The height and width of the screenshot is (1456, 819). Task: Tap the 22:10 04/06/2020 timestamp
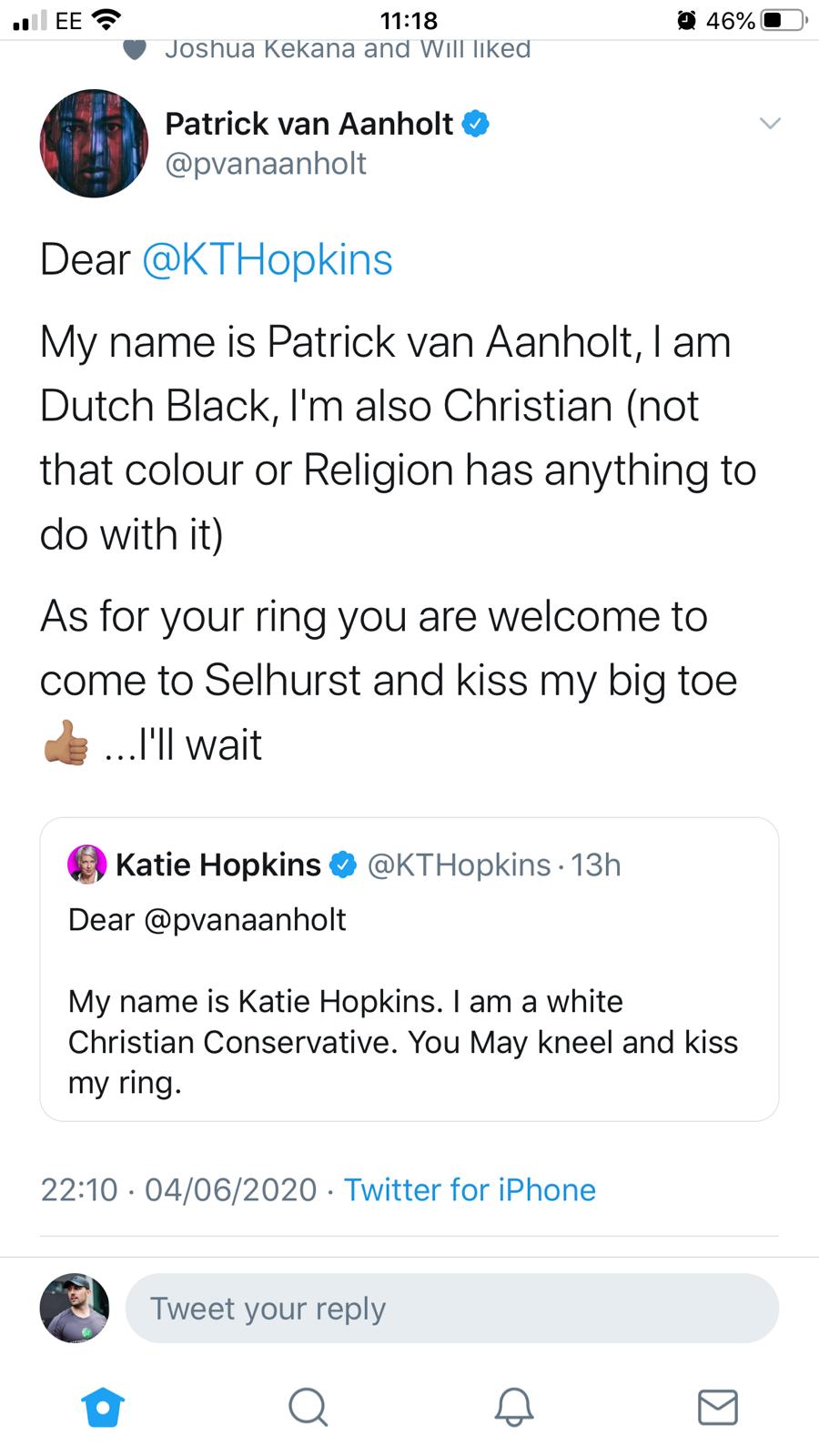coord(178,1189)
